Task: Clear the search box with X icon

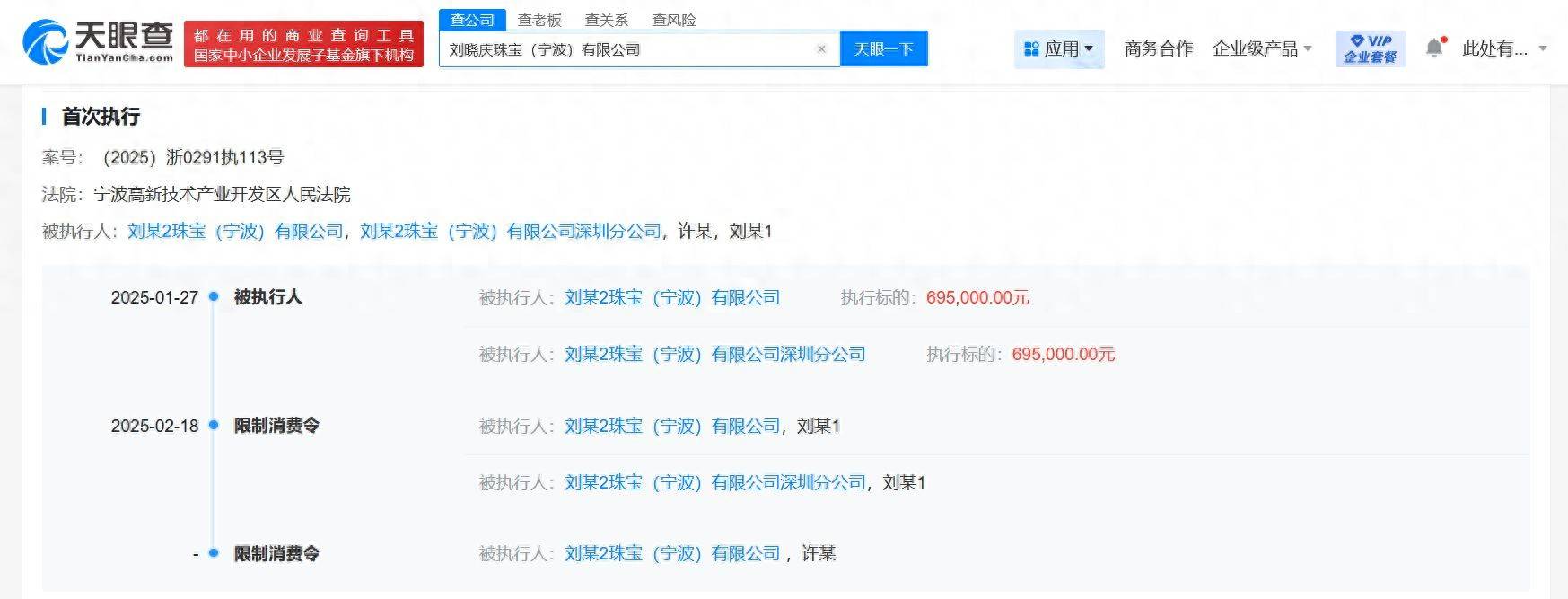Action: point(821,49)
